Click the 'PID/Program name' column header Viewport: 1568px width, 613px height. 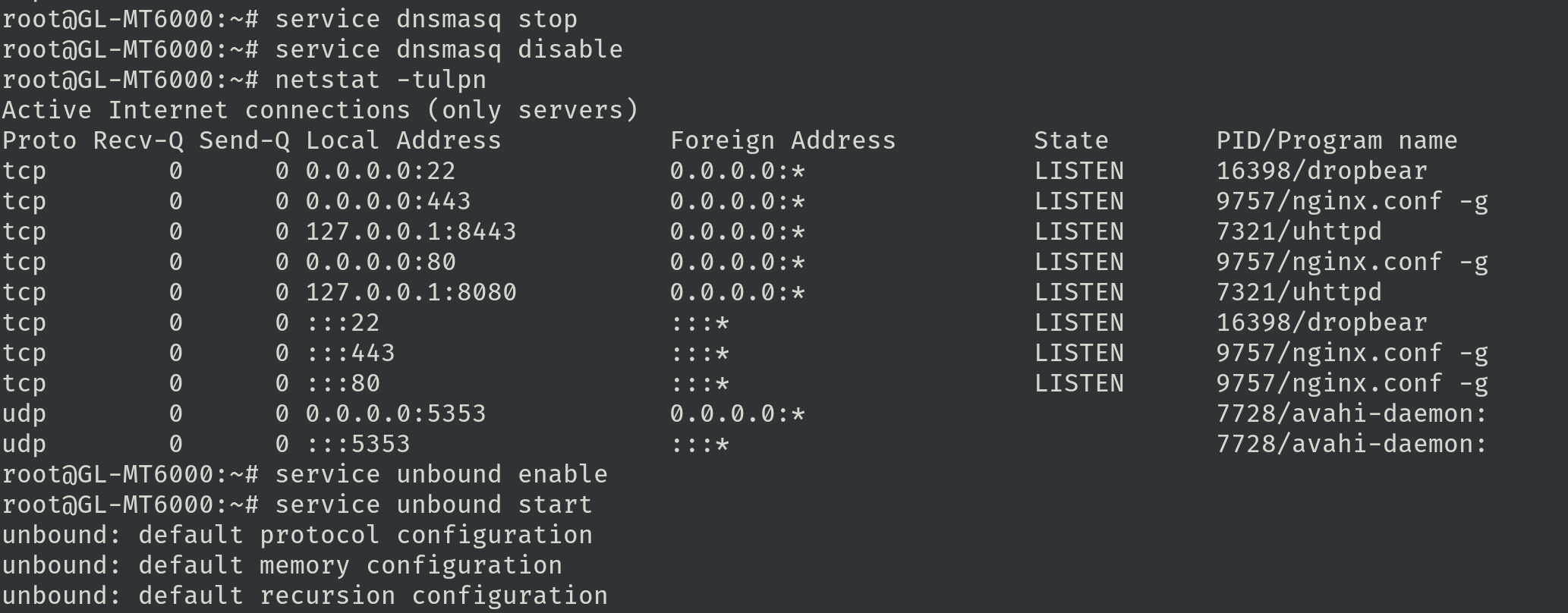(1337, 140)
